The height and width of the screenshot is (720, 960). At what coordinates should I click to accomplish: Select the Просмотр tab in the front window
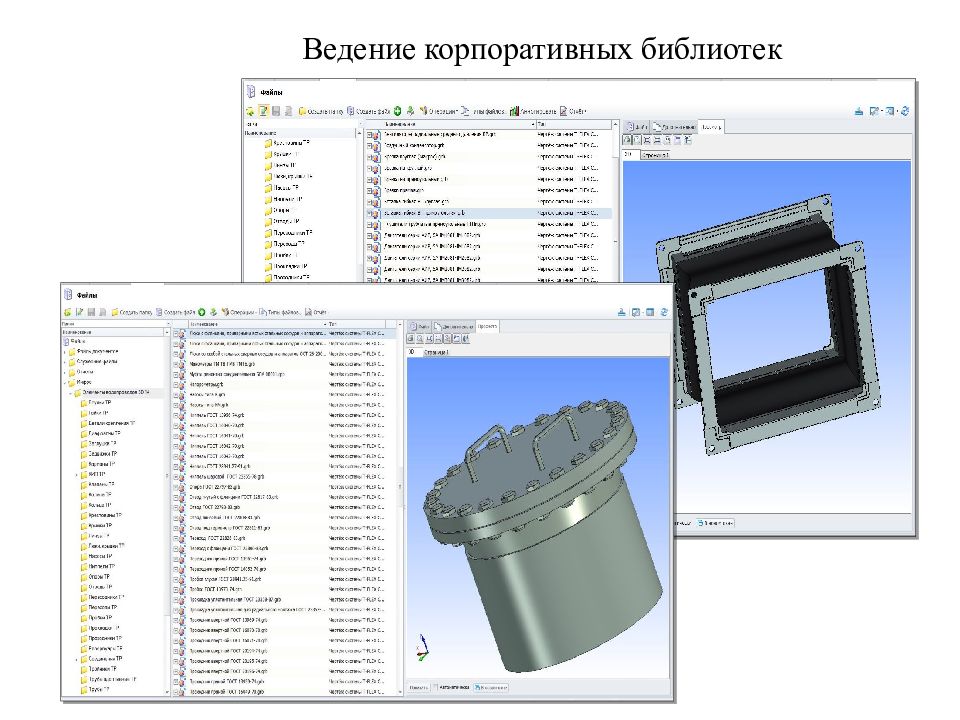tap(487, 327)
